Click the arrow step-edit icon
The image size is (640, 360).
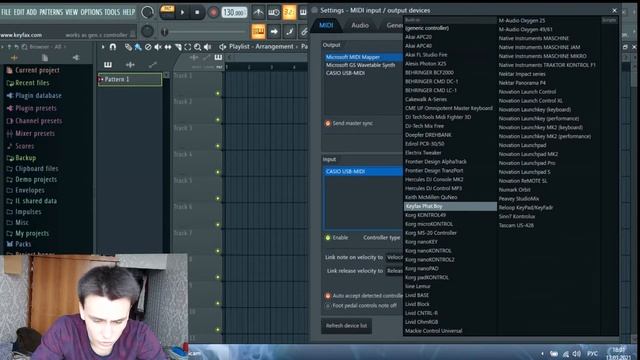(274, 31)
